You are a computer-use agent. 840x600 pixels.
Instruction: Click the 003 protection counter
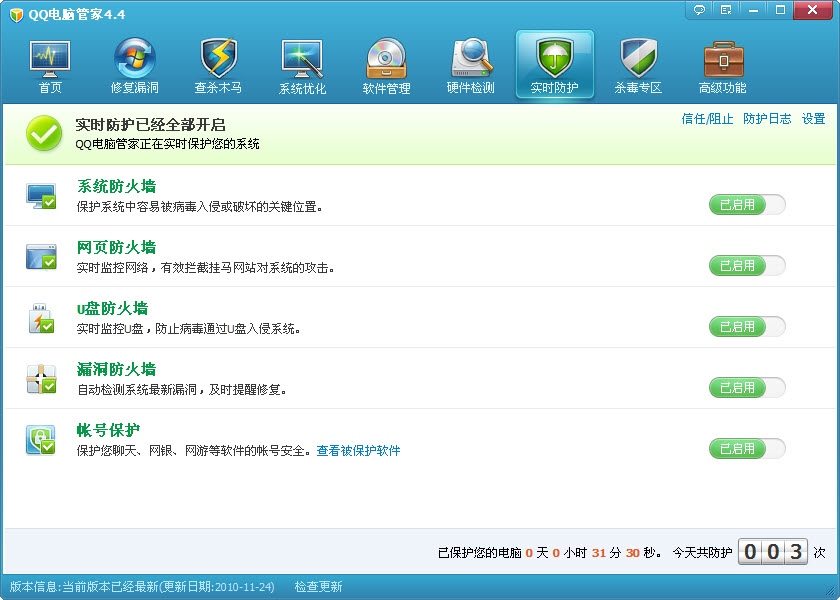click(773, 552)
